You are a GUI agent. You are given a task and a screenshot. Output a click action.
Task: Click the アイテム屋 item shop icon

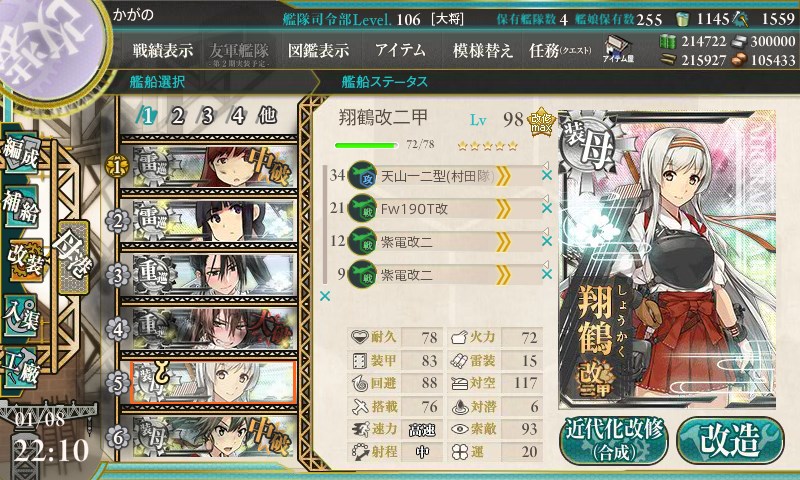[x=618, y=49]
